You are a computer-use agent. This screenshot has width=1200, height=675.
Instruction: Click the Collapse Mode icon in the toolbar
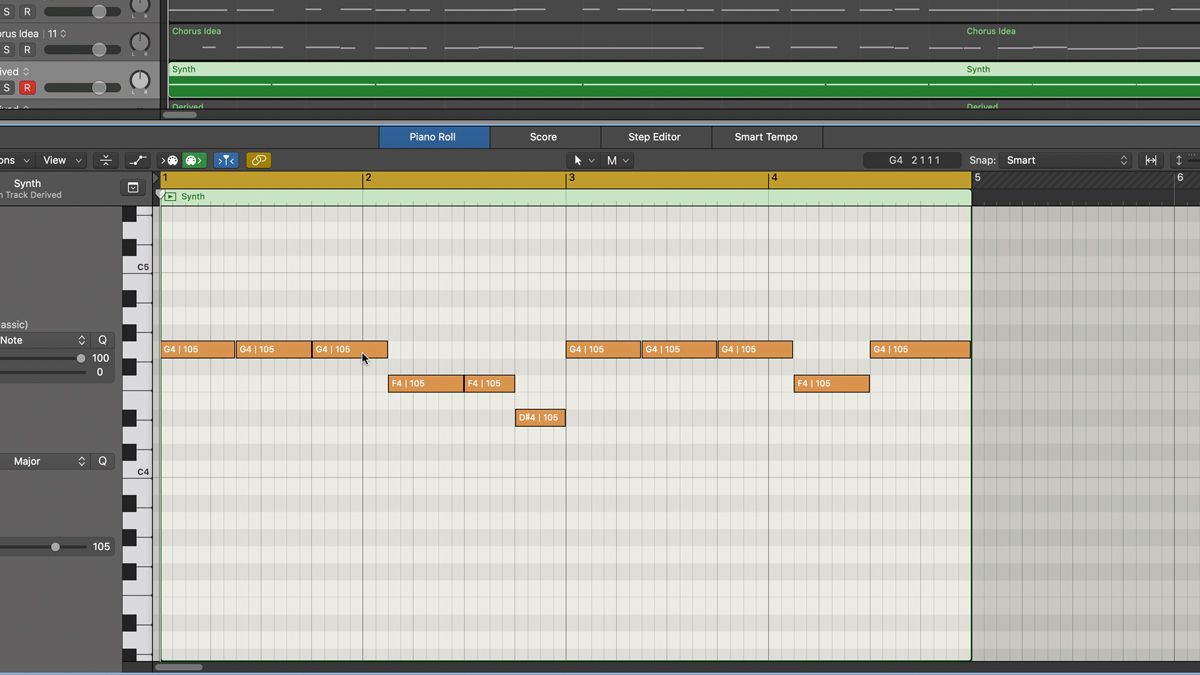[105, 159]
